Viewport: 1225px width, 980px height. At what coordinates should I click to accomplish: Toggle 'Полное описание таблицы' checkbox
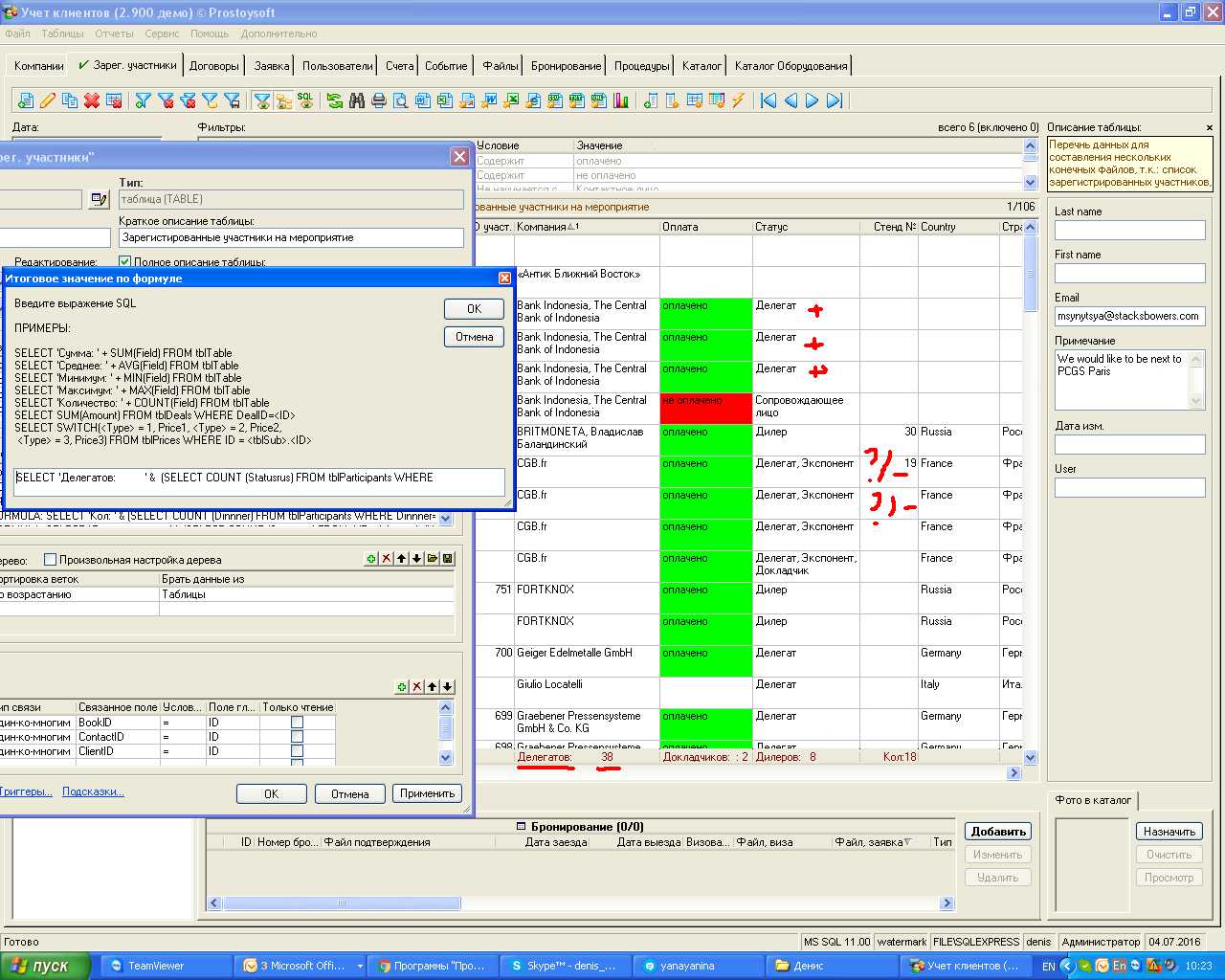pos(125,262)
